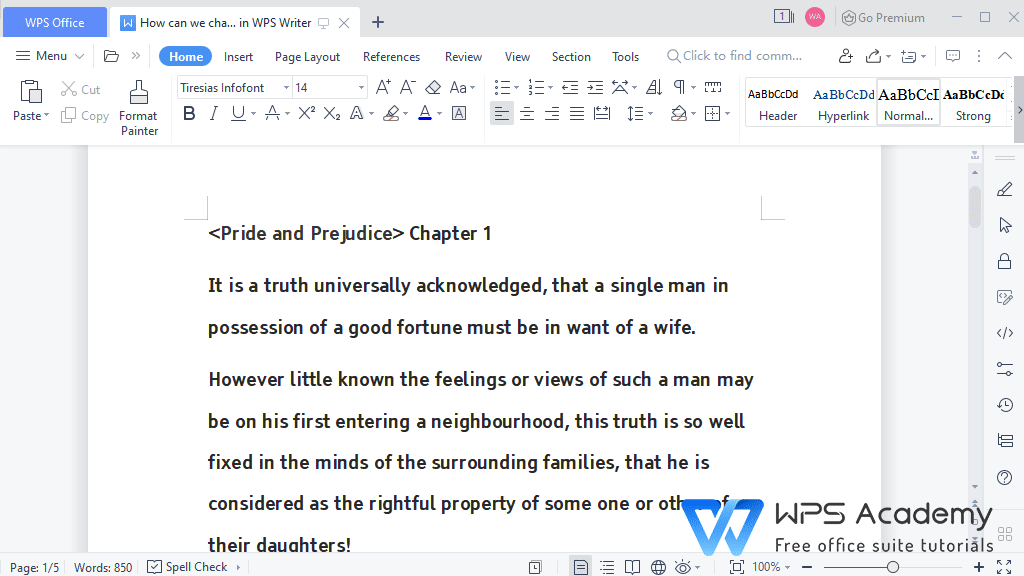This screenshot has width=1024, height=576.
Task: Decrease font size with the A- icon
Action: (408, 87)
